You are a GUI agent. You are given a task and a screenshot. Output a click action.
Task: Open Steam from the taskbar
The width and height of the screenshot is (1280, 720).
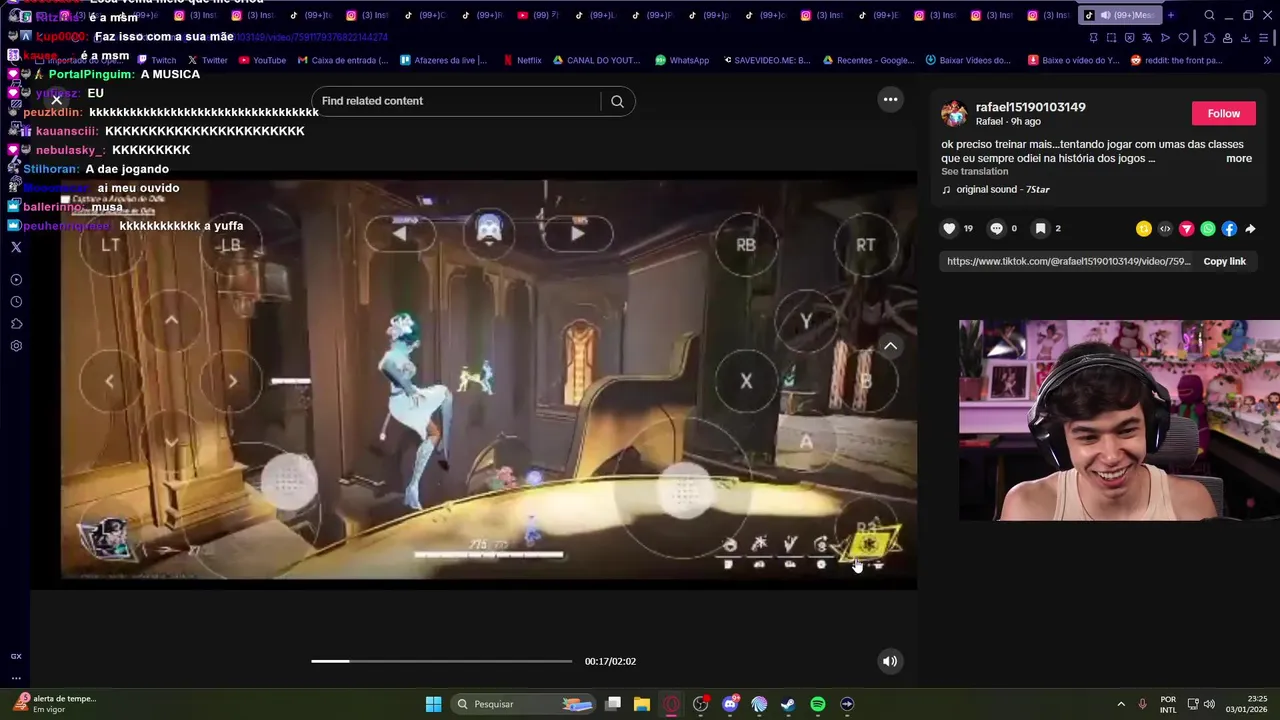788,704
